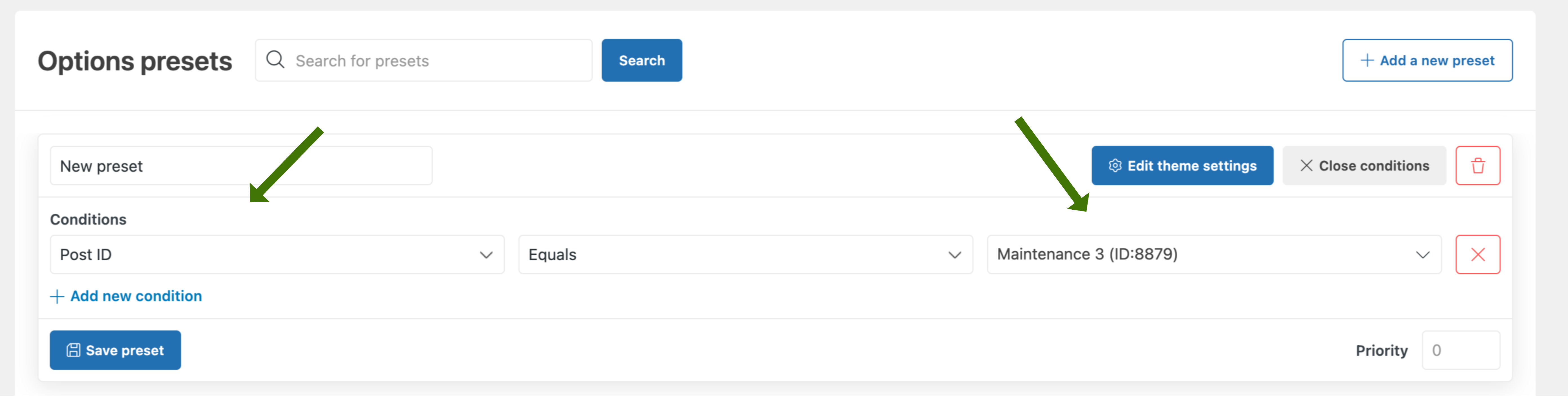Click the red trash icon to delete preset
This screenshot has height=396, width=1568.
1477,165
